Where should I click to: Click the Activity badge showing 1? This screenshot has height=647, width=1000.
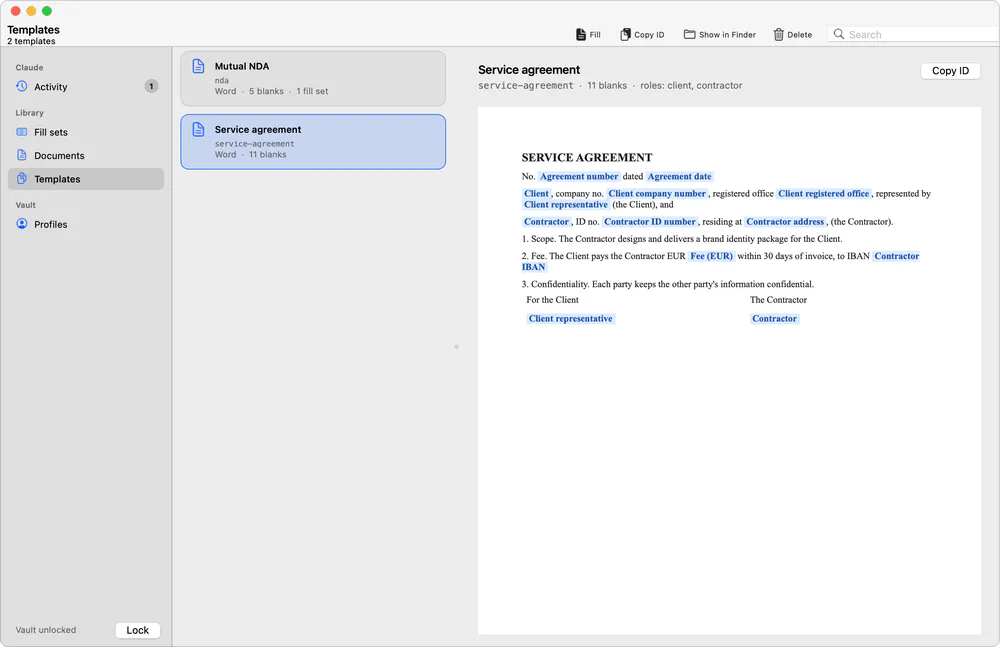(151, 86)
